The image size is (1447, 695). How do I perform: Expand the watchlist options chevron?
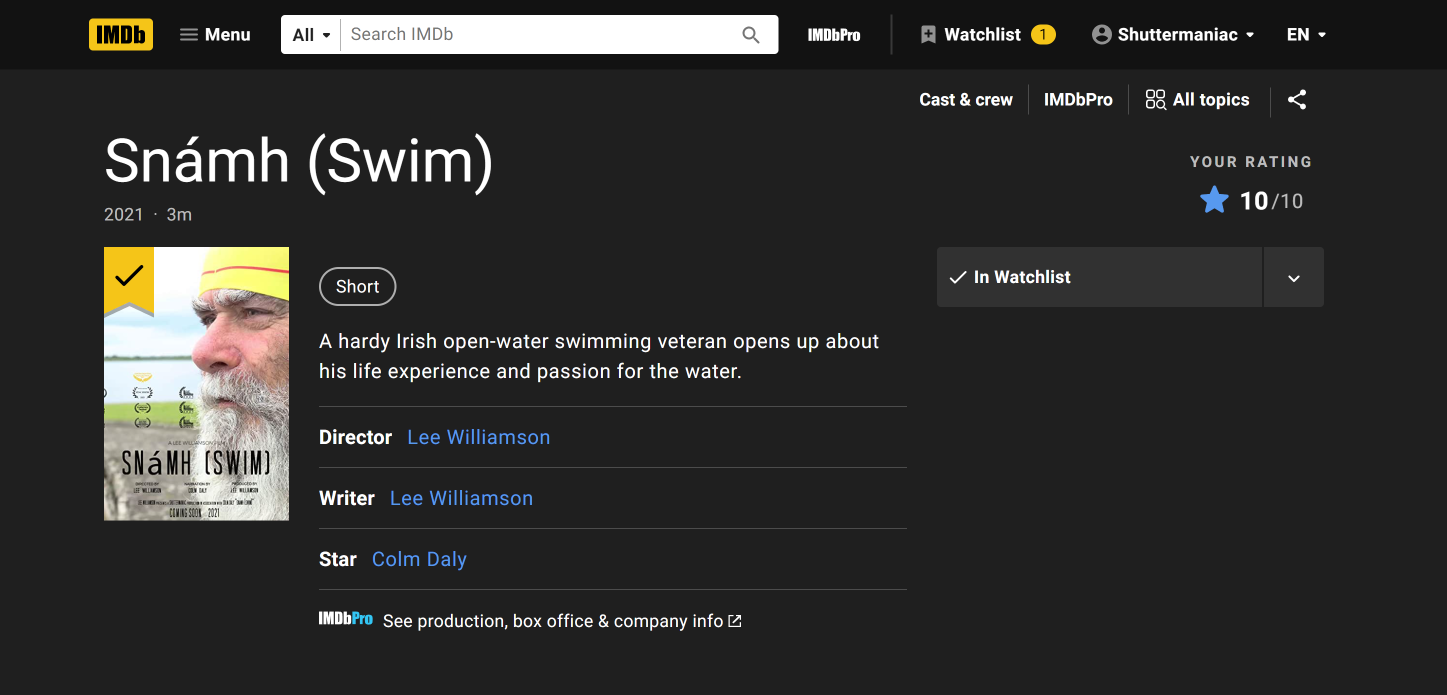[x=1294, y=277]
